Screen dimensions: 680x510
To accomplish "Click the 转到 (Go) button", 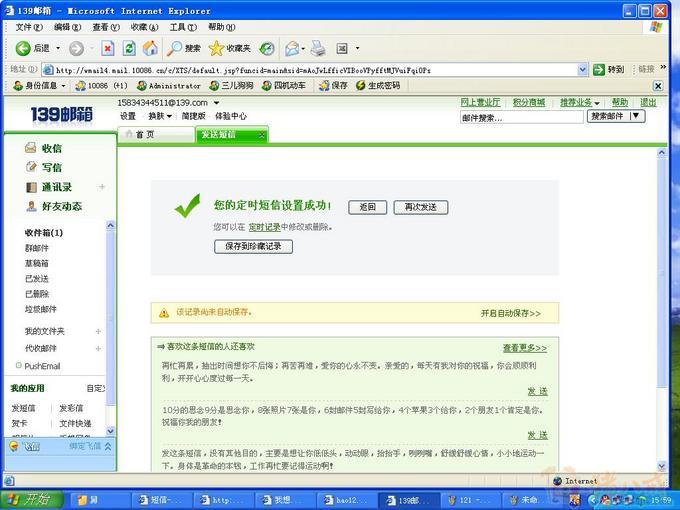I will pos(609,69).
